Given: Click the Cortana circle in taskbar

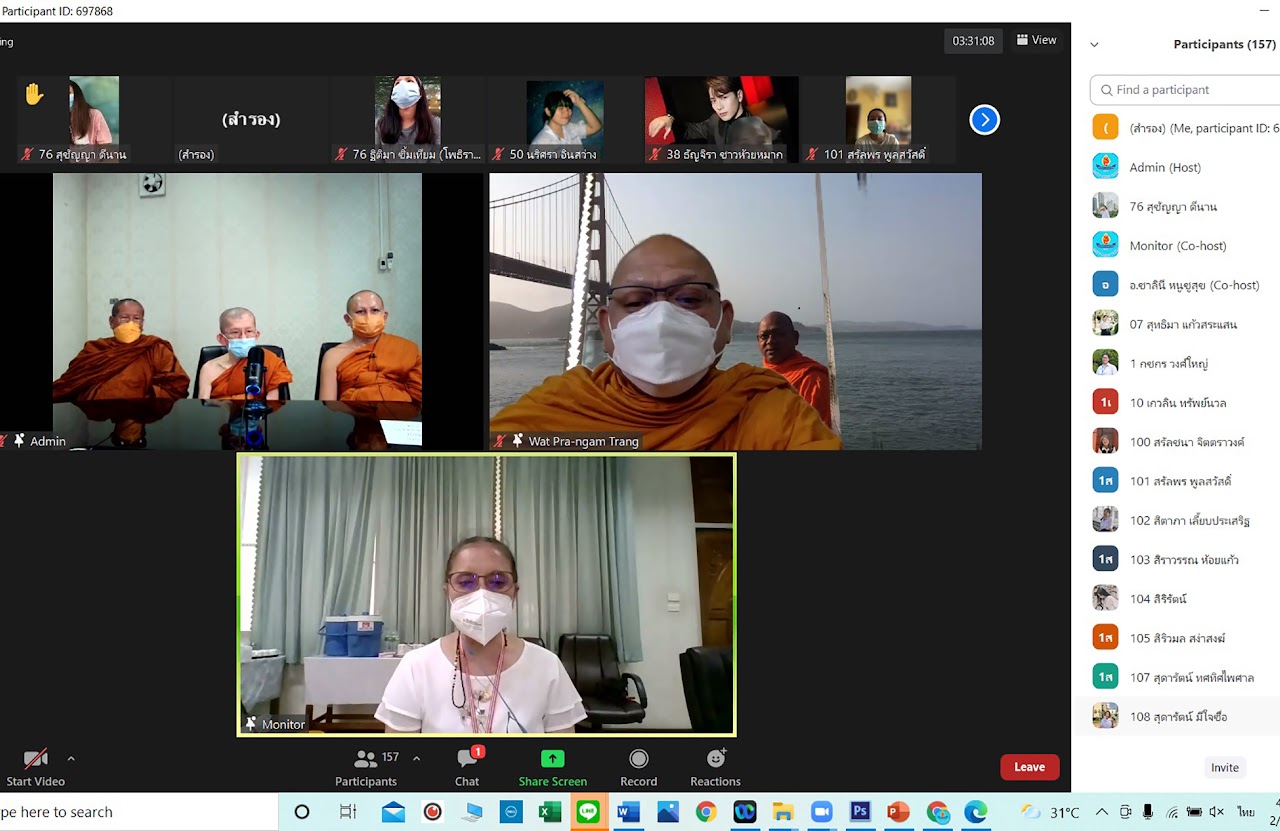Looking at the screenshot, I should pyautogui.click(x=302, y=812).
